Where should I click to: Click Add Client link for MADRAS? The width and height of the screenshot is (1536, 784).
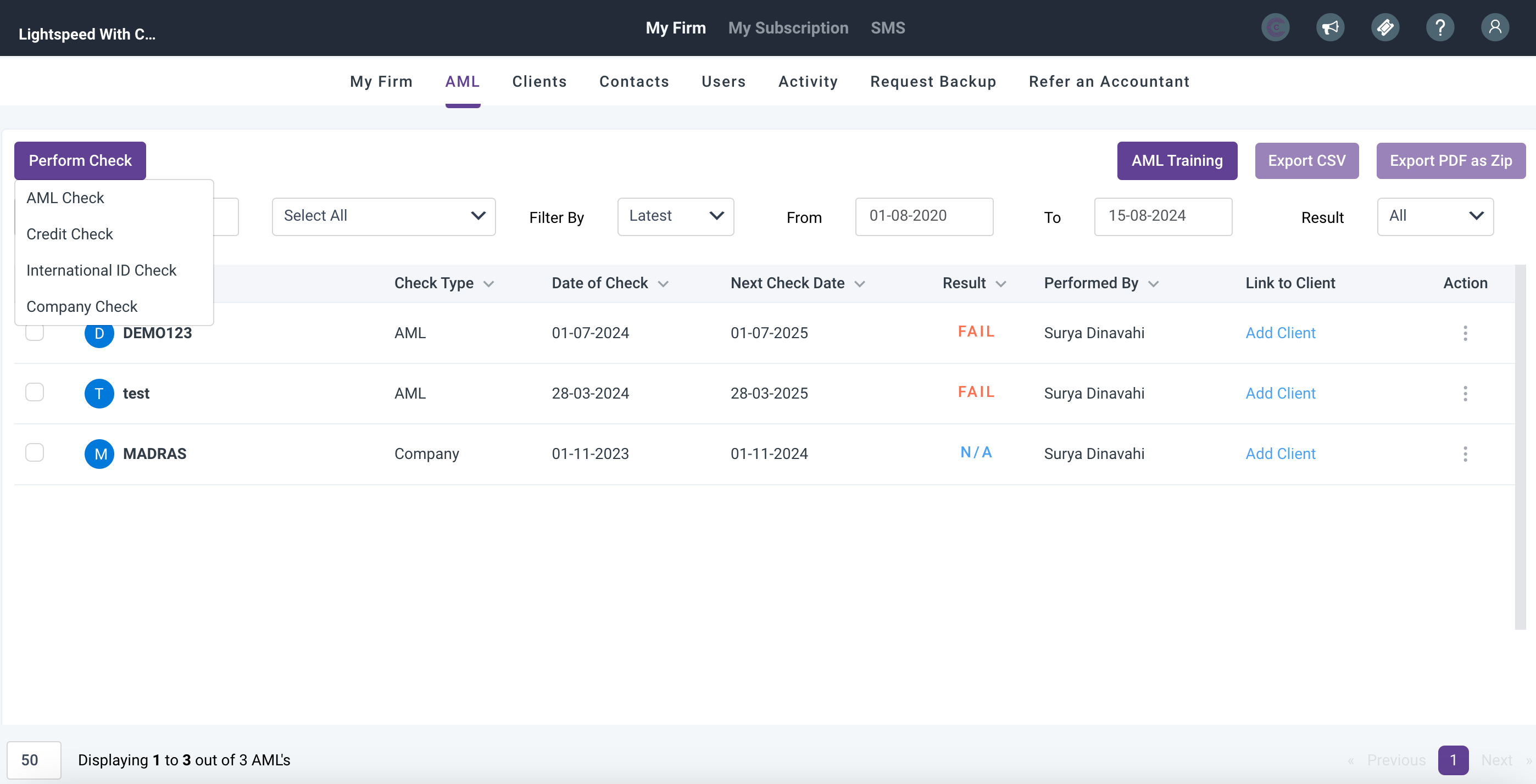(x=1279, y=454)
